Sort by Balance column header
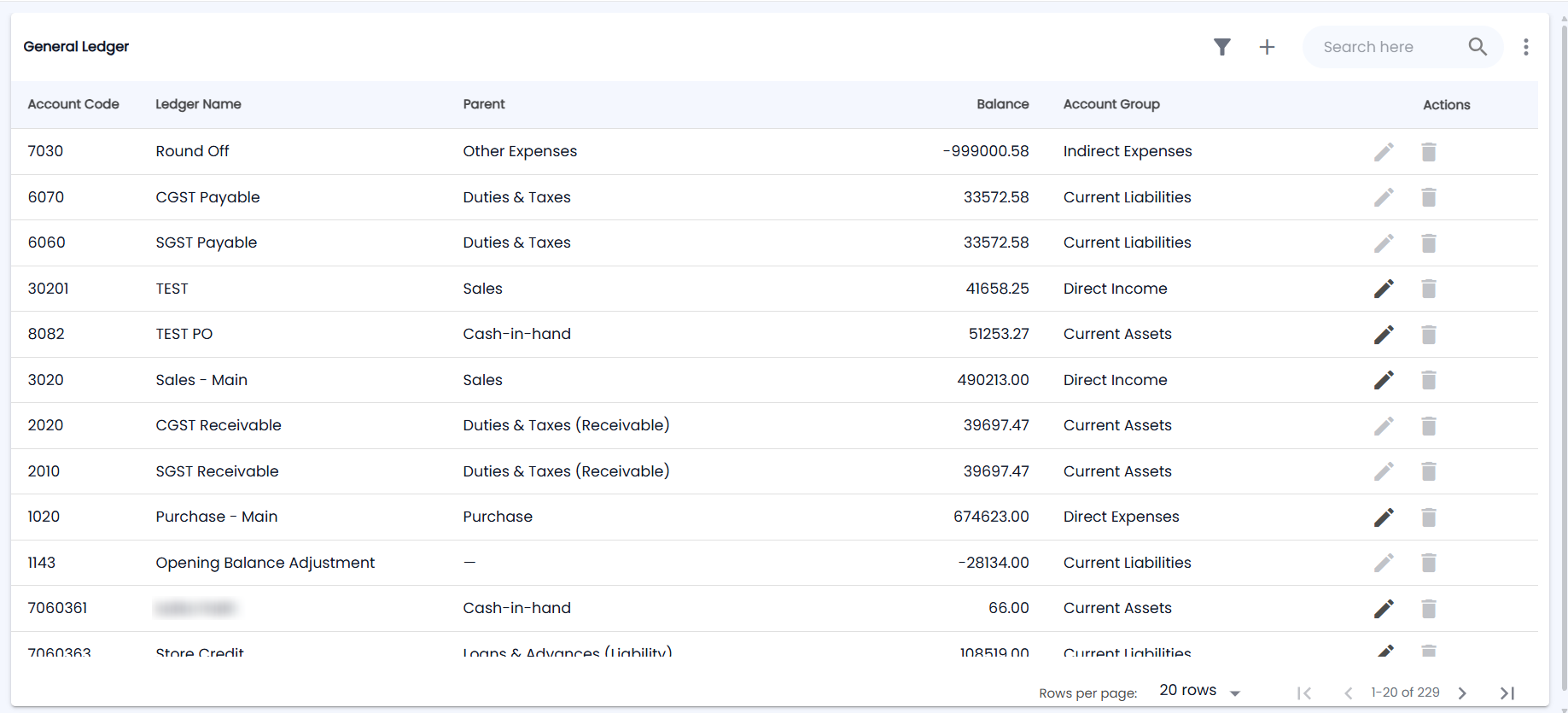1568x713 pixels. [1002, 104]
